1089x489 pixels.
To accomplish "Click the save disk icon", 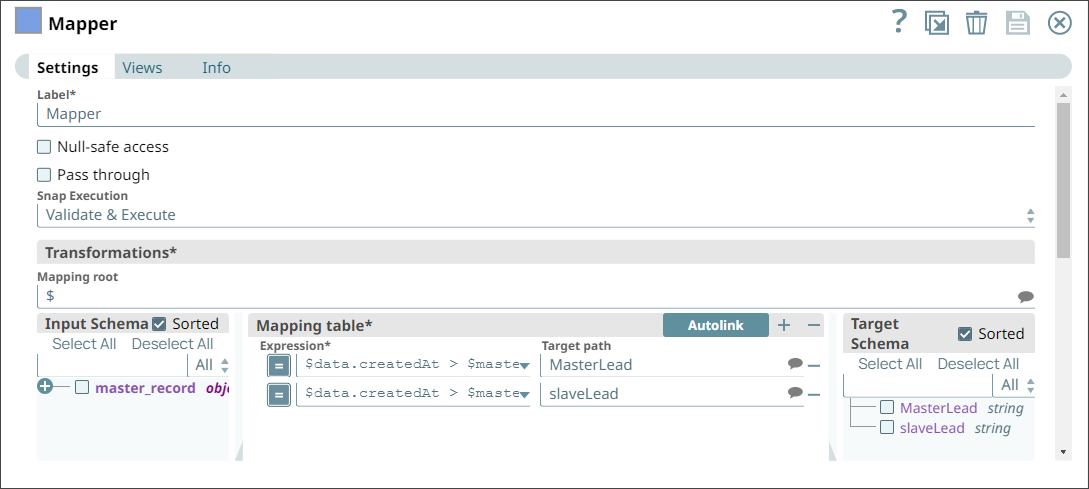I will tap(1017, 24).
